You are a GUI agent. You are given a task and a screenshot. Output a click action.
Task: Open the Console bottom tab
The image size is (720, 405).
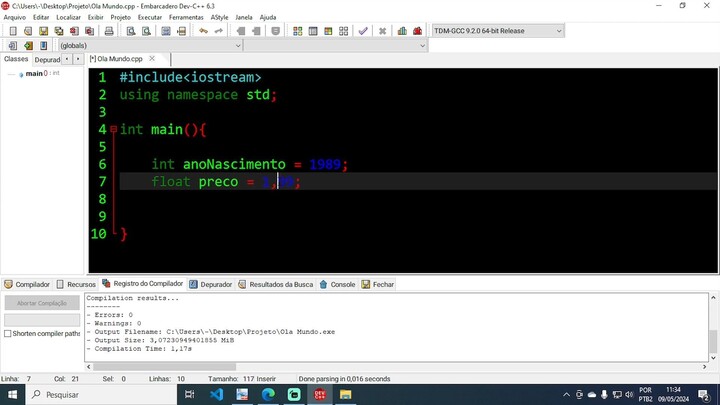click(338, 284)
